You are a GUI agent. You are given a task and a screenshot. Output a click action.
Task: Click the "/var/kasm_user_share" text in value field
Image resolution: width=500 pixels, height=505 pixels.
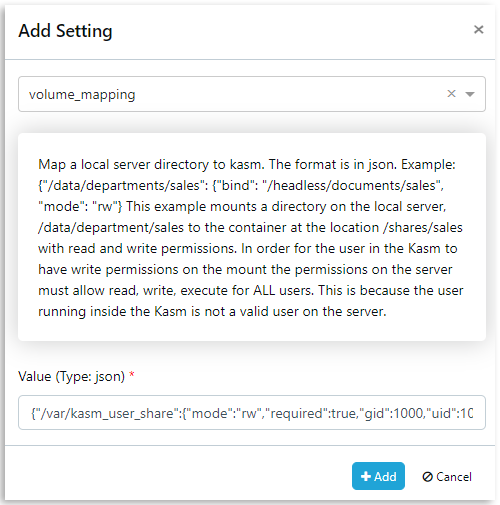(x=105, y=413)
